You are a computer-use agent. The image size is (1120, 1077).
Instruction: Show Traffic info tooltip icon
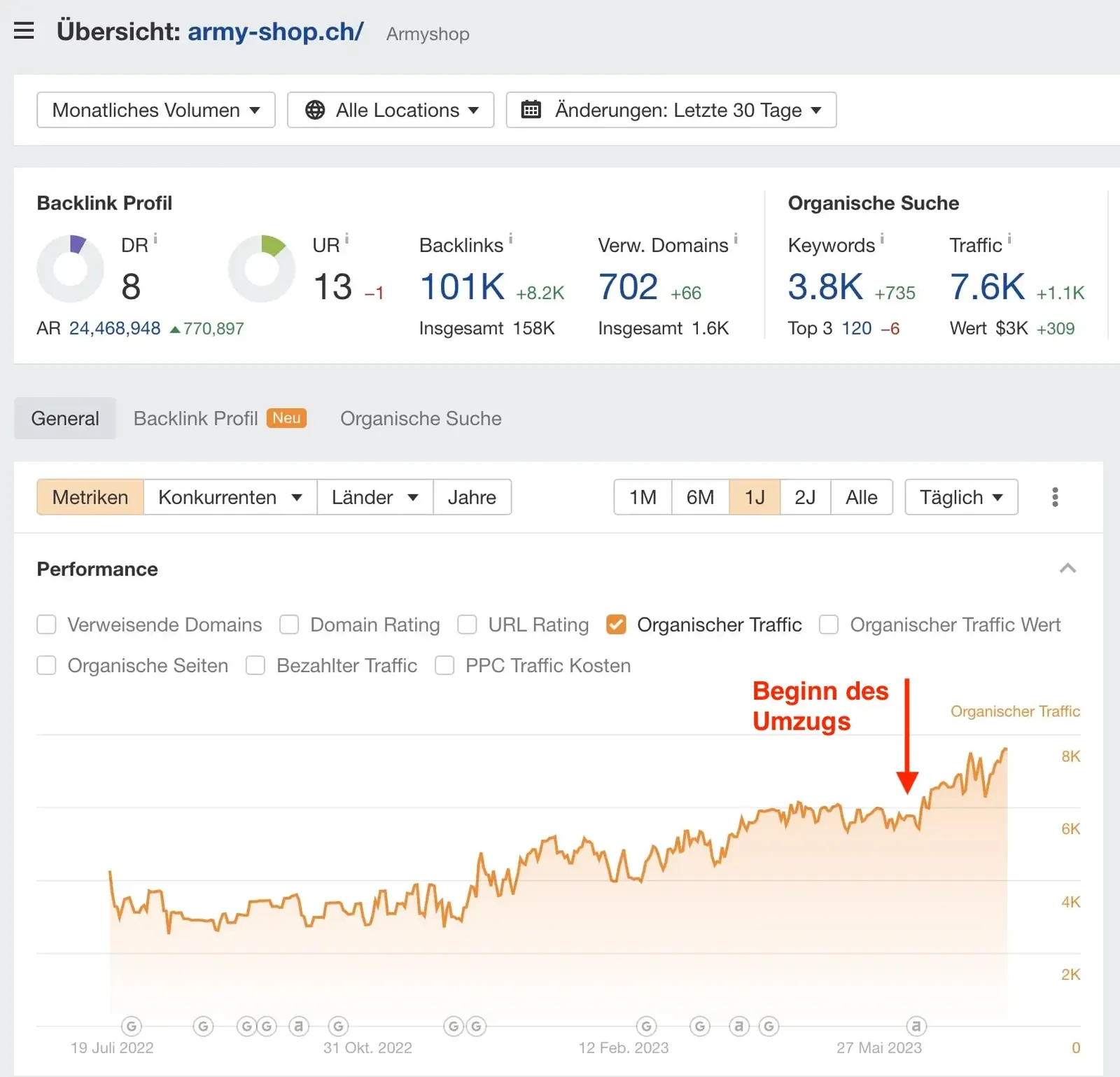[1009, 239]
